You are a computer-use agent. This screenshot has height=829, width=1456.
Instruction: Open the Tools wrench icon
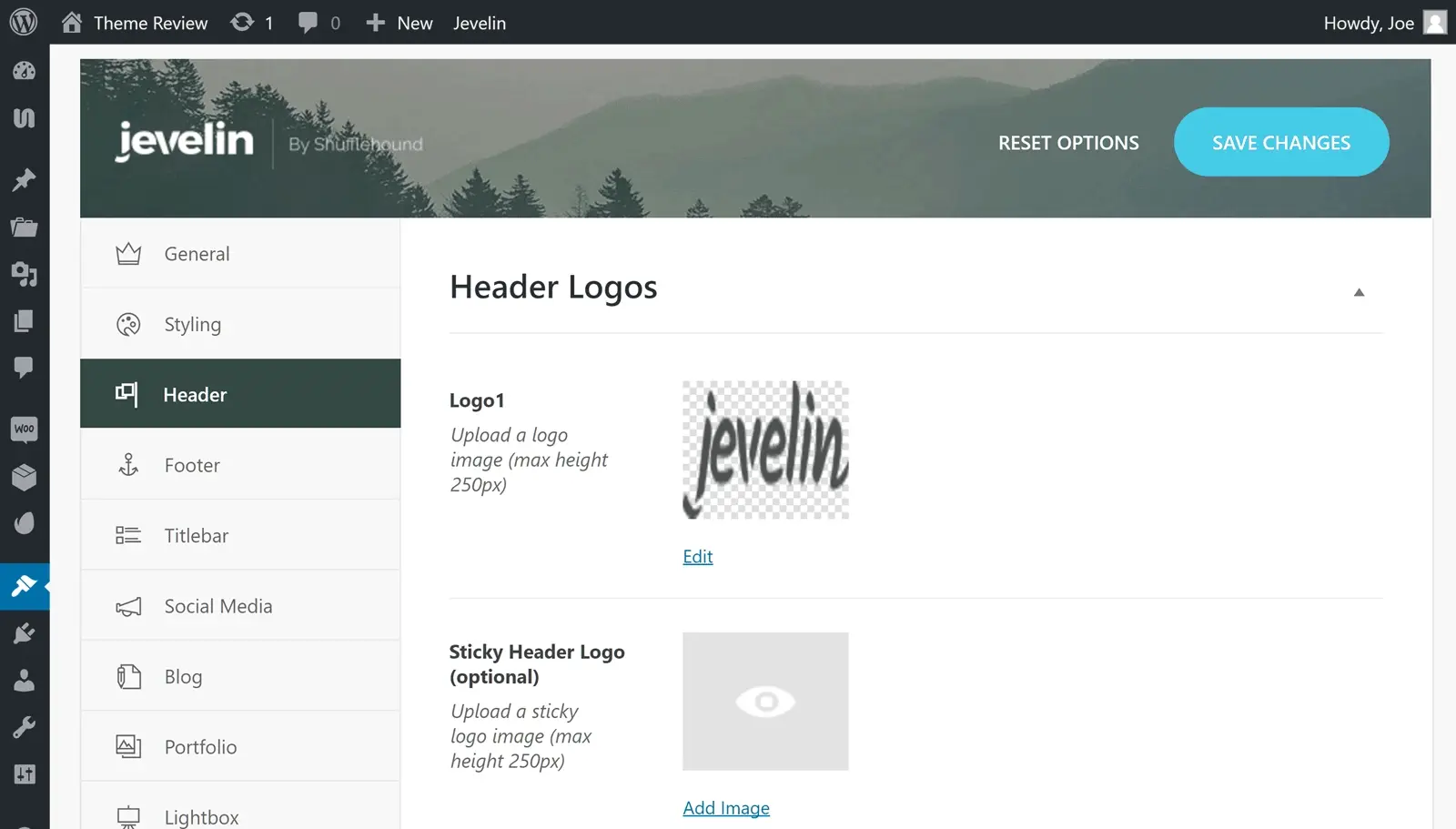(x=25, y=726)
